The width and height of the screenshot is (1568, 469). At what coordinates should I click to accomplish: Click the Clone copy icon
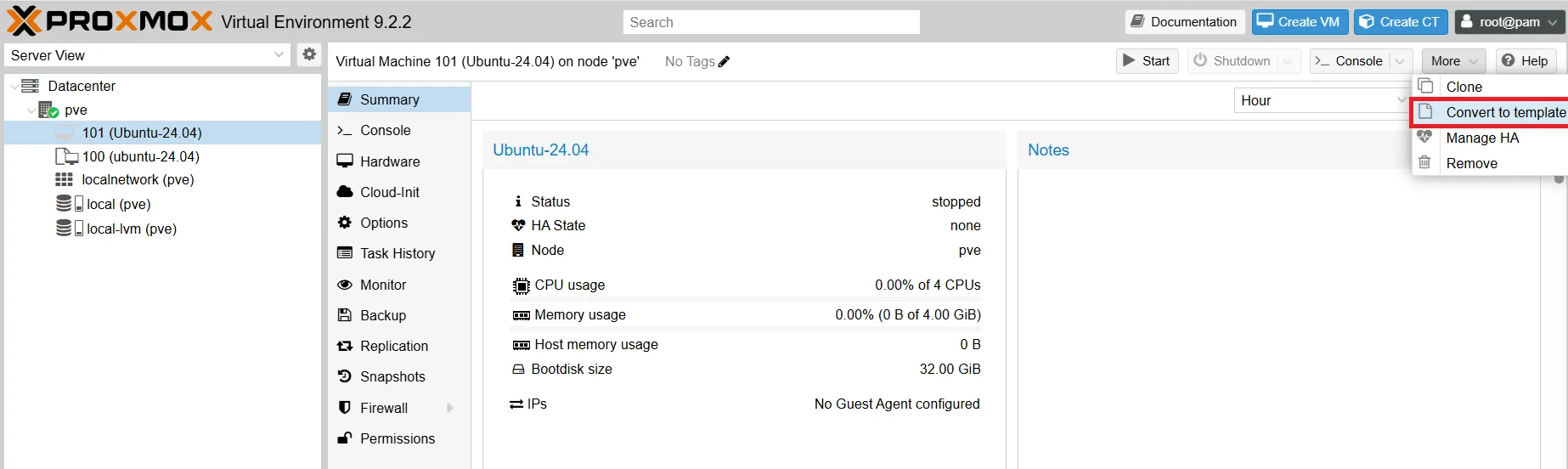[1425, 86]
